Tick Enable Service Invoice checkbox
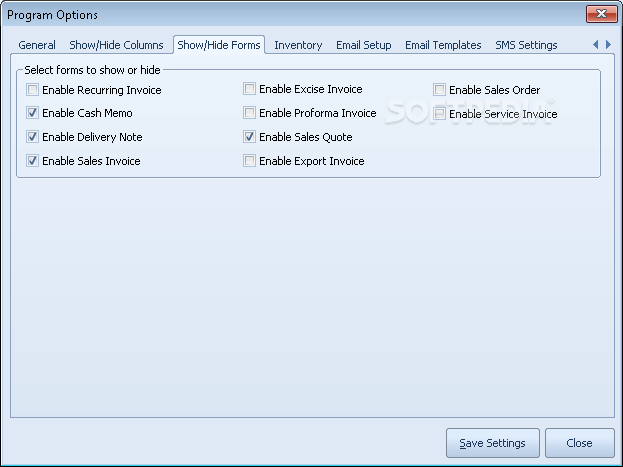 pyautogui.click(x=439, y=114)
